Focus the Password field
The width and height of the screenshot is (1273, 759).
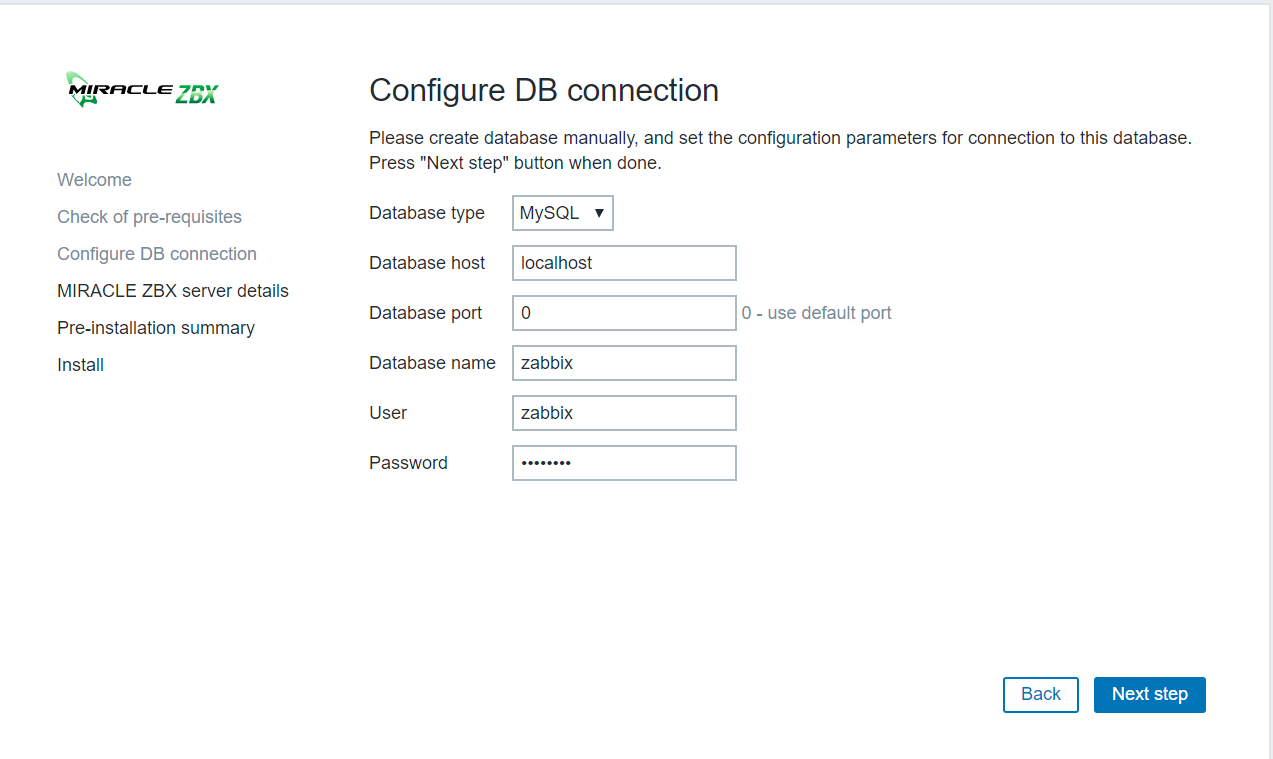tap(624, 463)
